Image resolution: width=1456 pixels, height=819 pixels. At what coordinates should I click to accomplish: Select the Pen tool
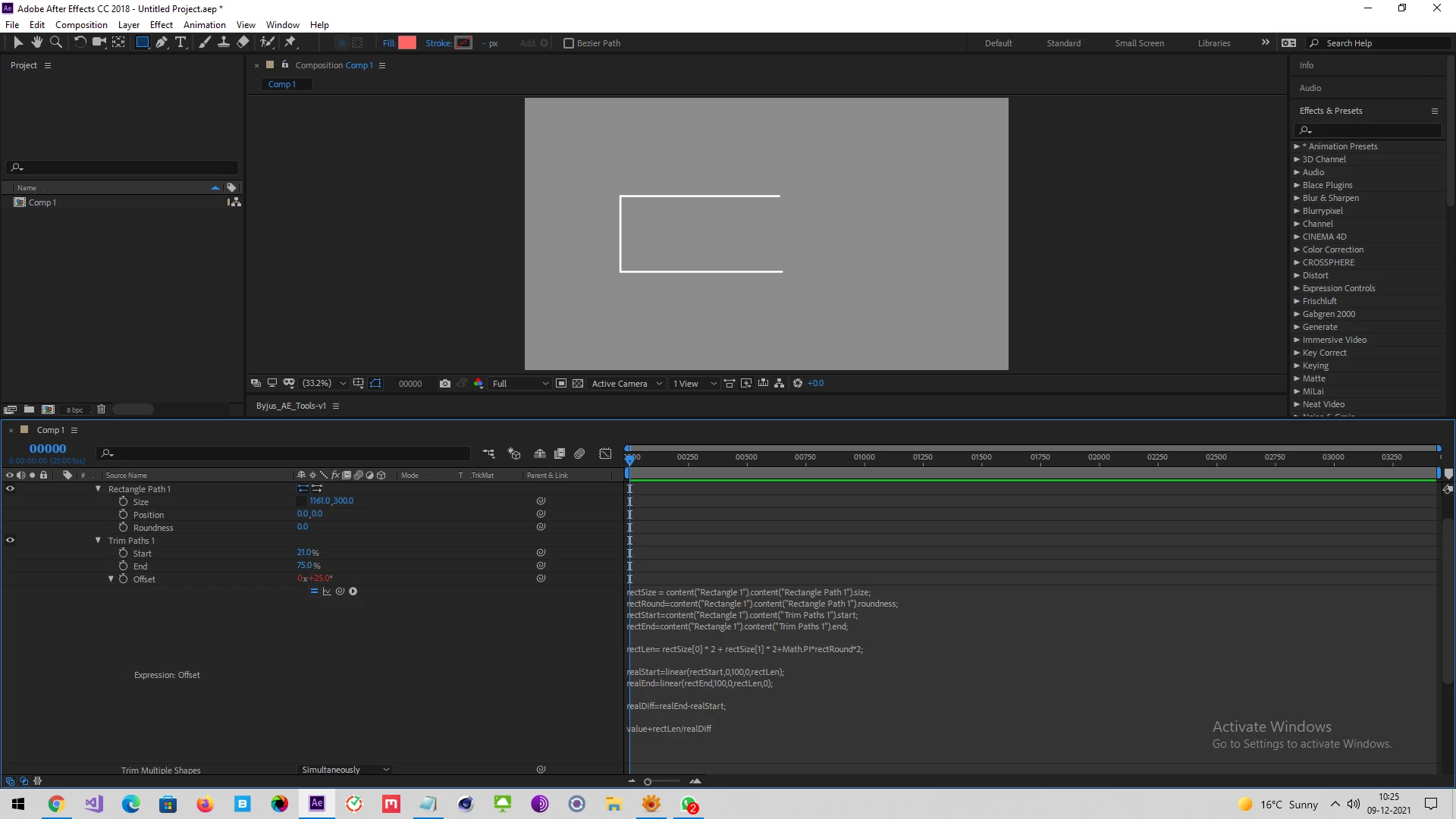(x=162, y=42)
